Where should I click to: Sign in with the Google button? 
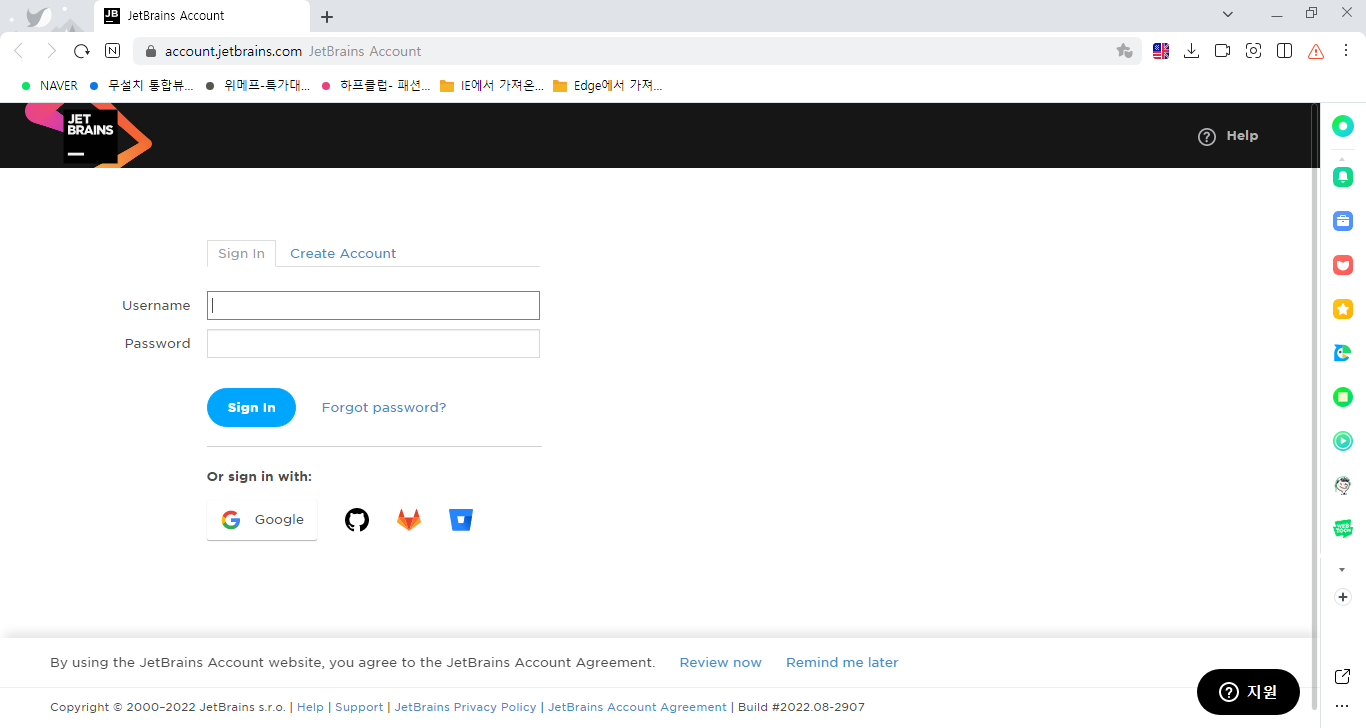coord(262,520)
